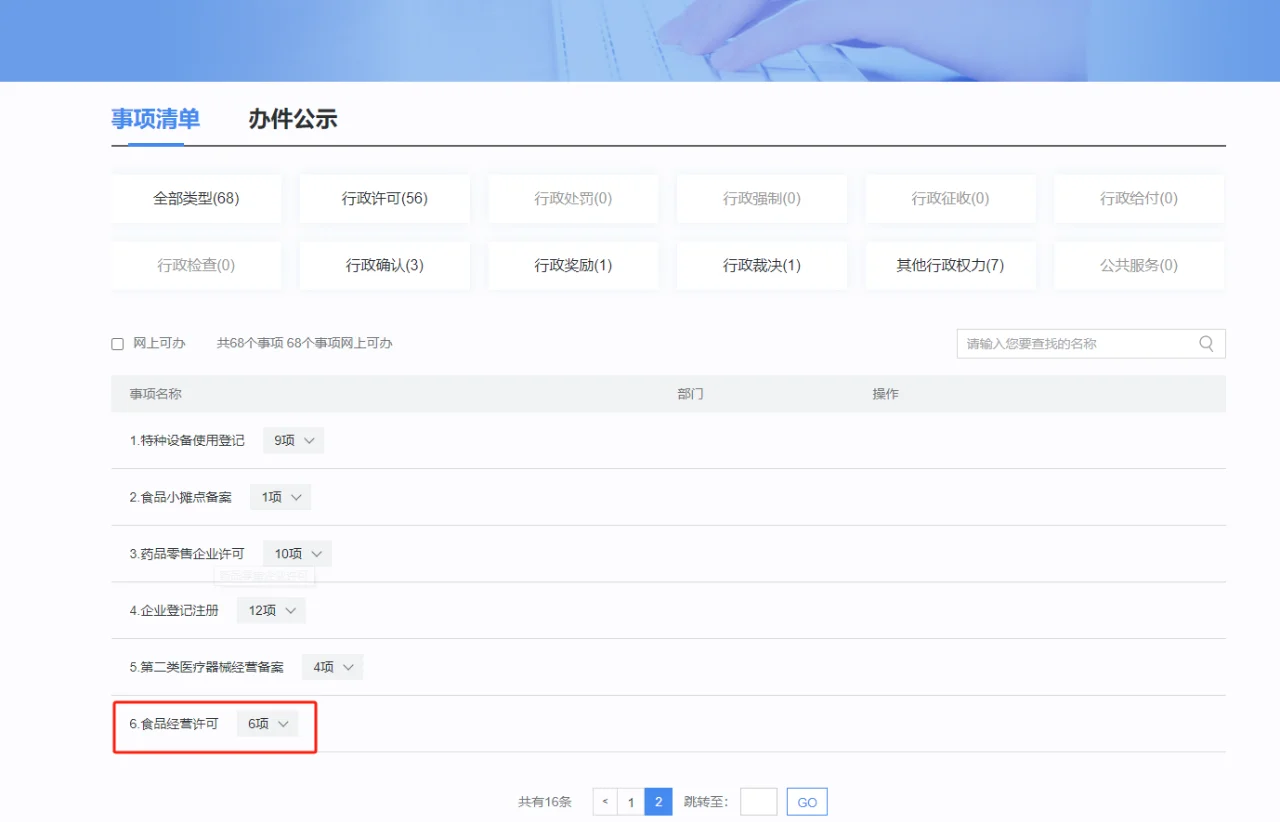Select 行政检查(0) category
1280x822 pixels.
coord(196,265)
